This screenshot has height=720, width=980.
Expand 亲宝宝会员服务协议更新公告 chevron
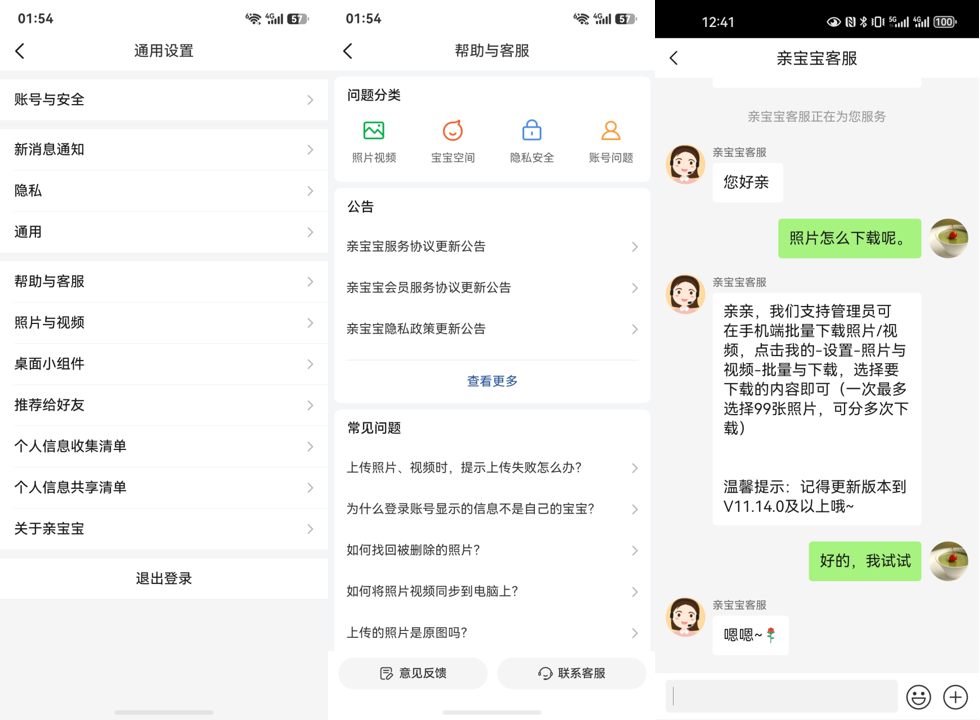[x=634, y=288]
